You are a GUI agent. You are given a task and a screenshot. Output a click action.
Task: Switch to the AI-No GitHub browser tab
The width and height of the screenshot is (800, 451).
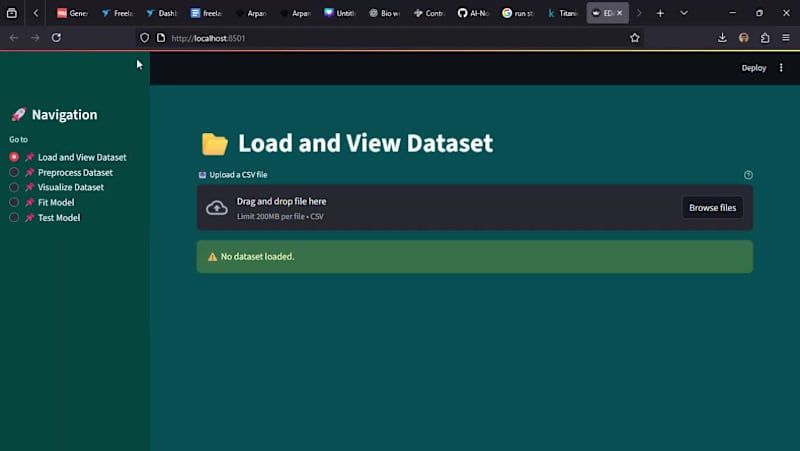pyautogui.click(x=473, y=13)
